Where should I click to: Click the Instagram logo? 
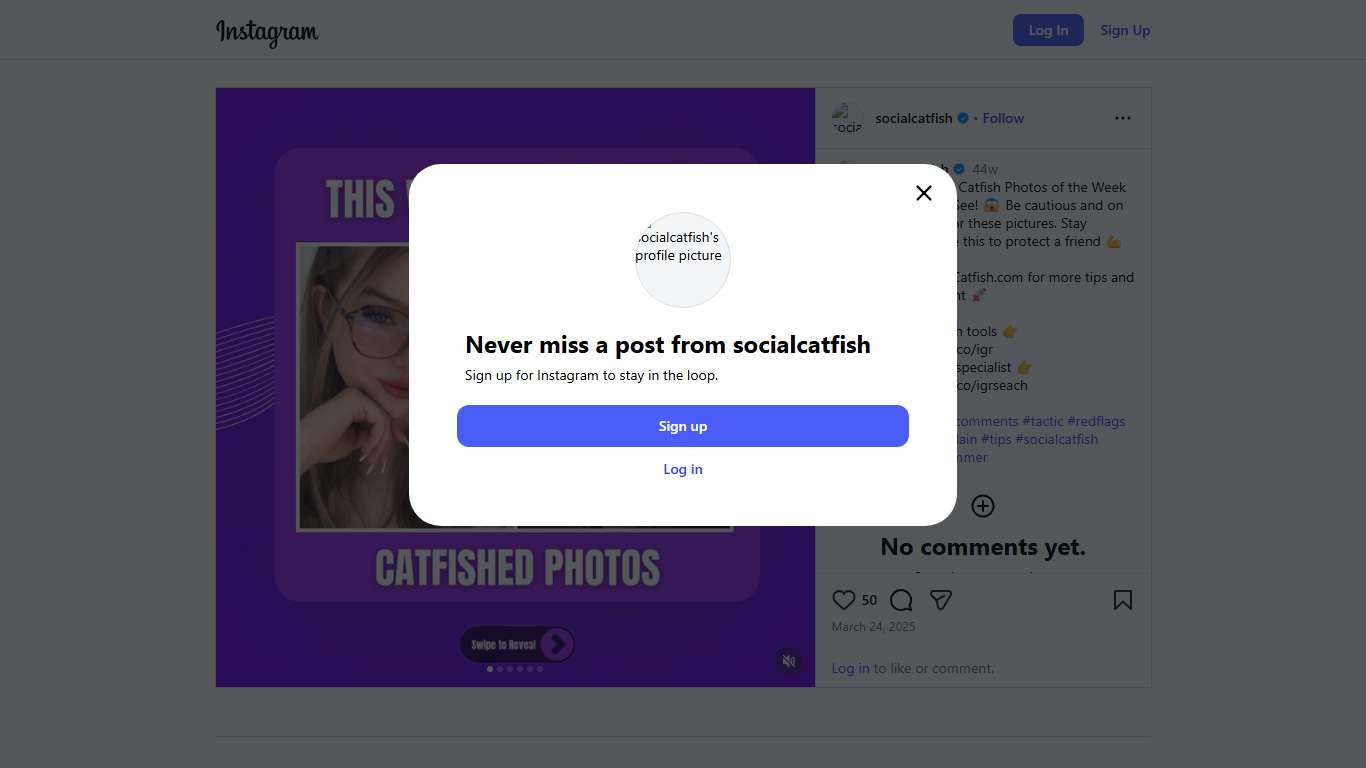[x=267, y=31]
